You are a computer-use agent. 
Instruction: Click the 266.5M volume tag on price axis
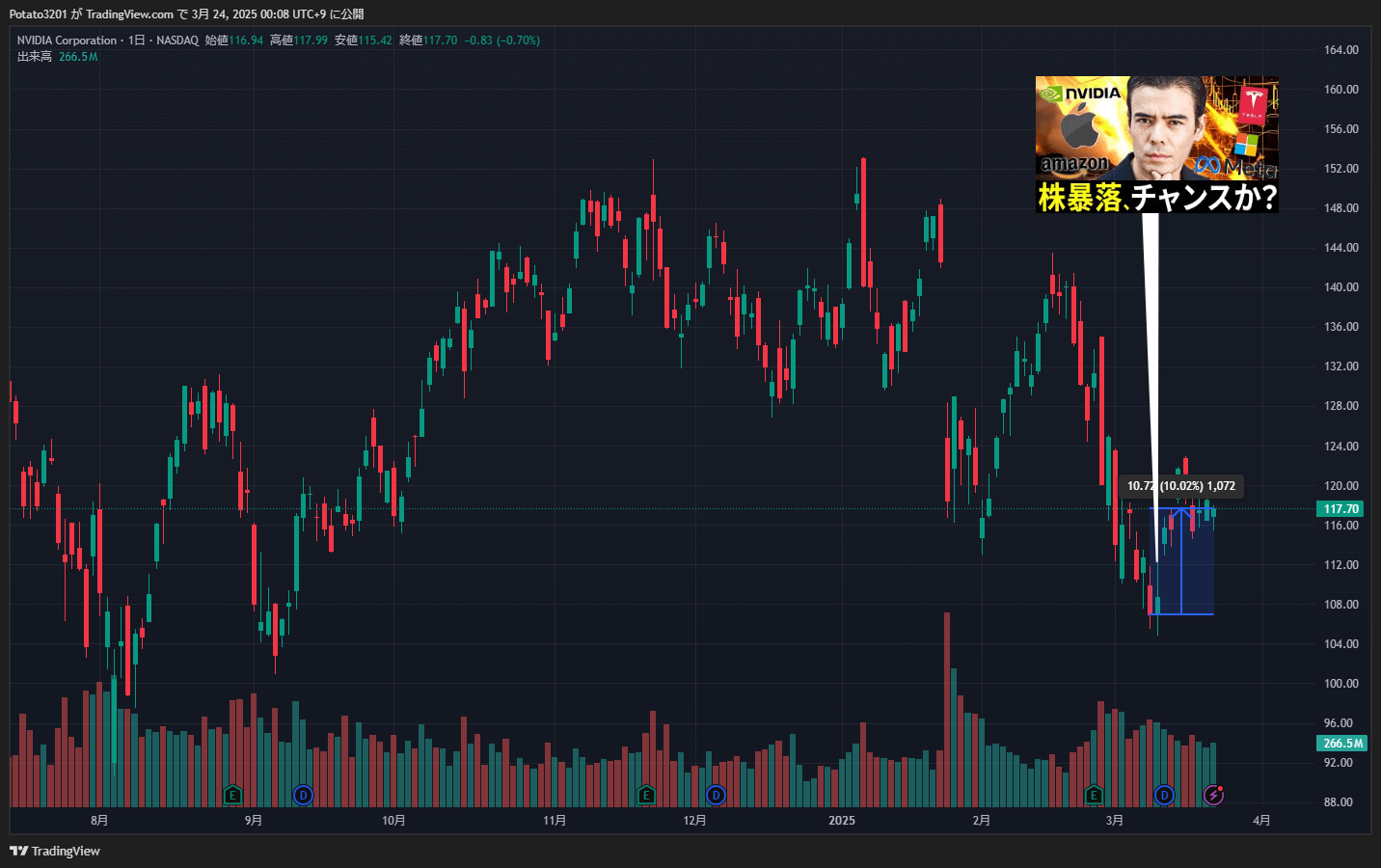click(1341, 744)
